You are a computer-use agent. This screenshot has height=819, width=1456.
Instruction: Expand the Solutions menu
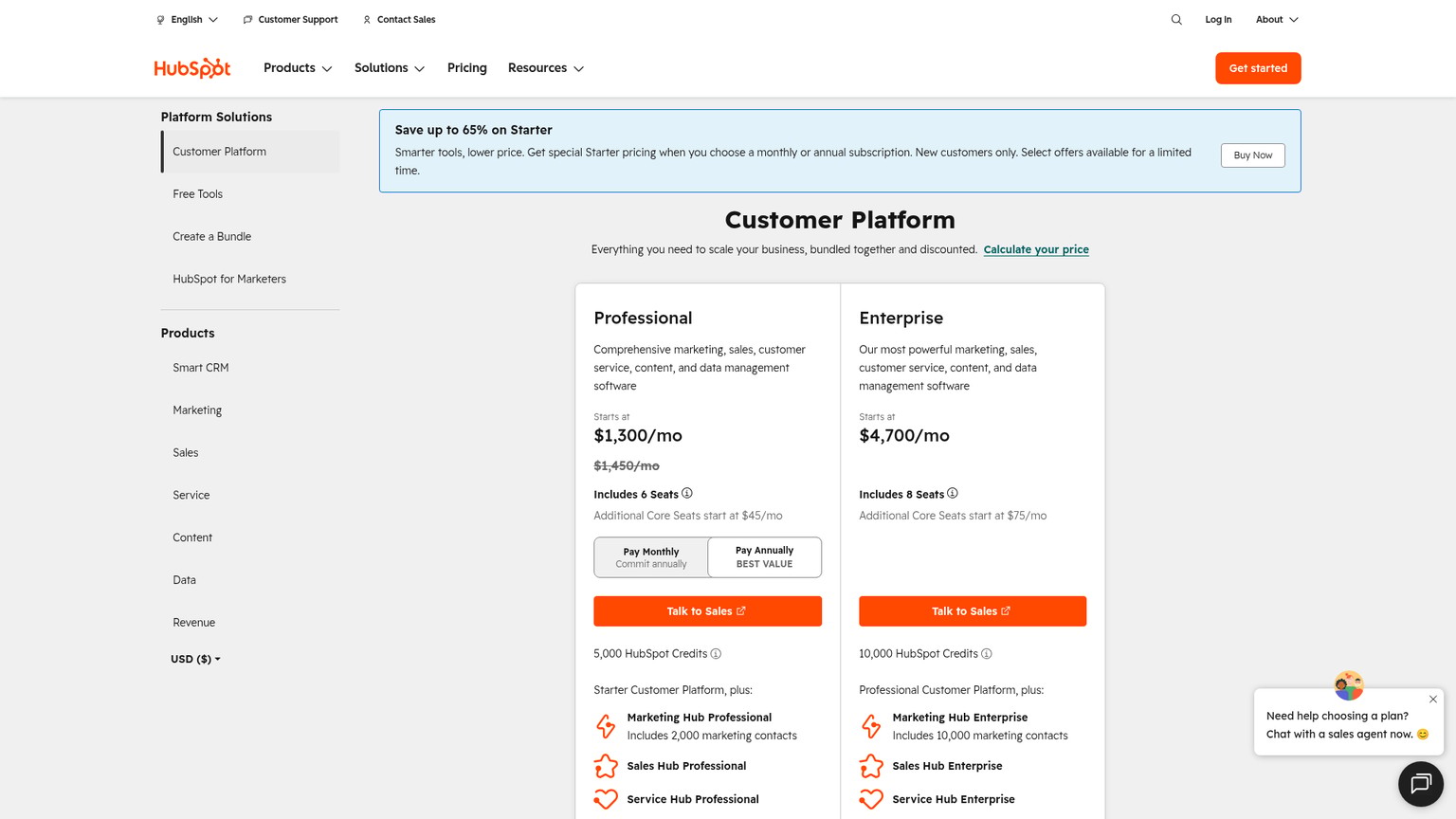coord(390,68)
